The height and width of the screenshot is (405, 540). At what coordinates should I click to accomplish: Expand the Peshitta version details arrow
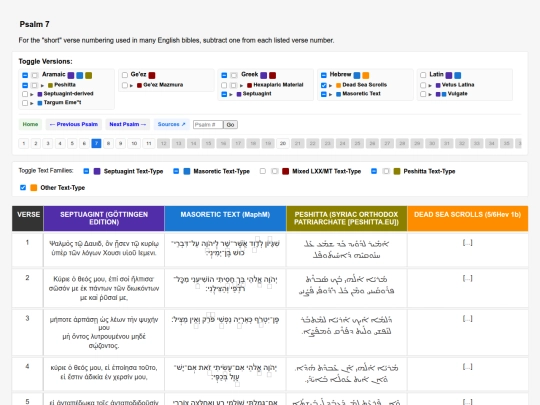coord(42,85)
